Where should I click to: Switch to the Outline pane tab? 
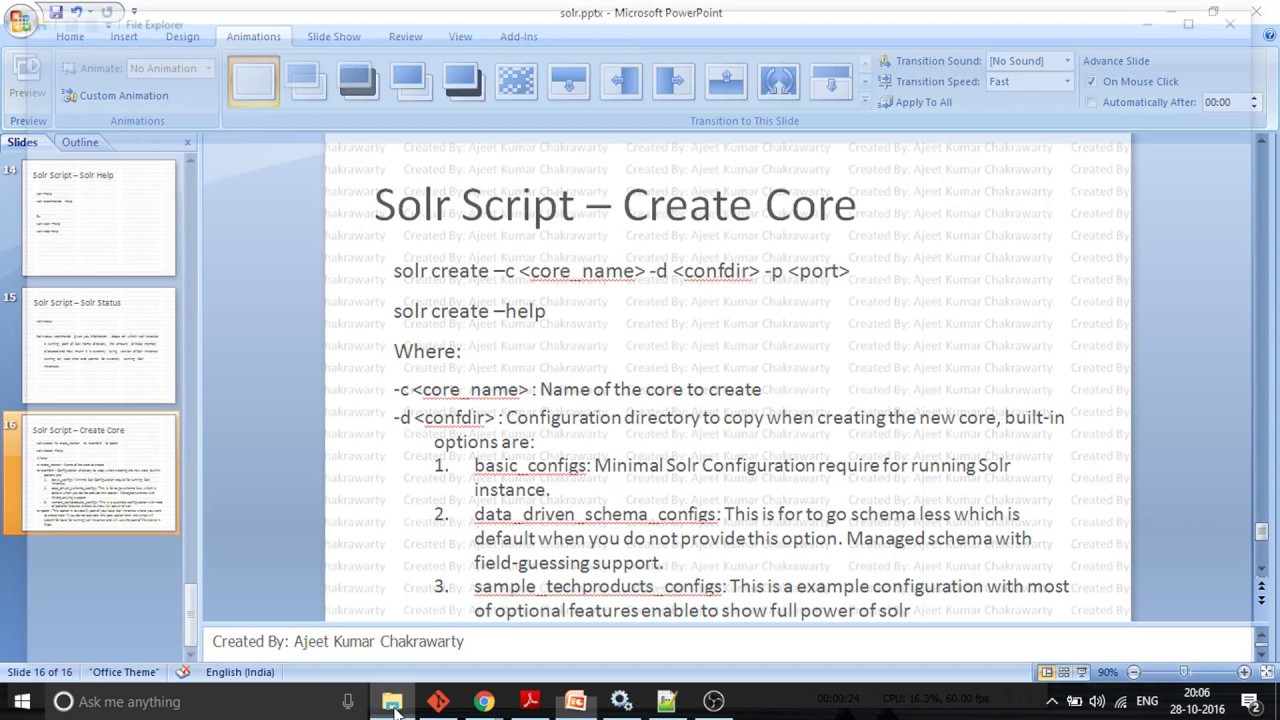coord(80,142)
